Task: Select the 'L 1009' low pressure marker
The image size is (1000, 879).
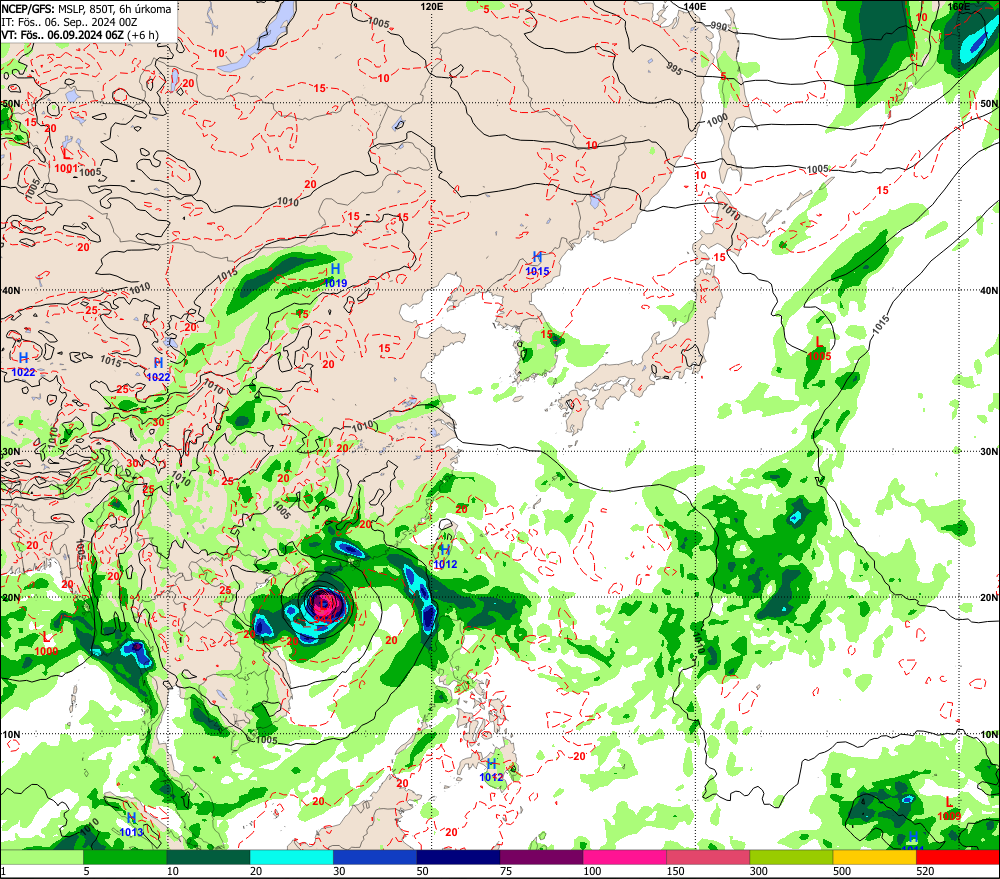Action: pos(949,808)
